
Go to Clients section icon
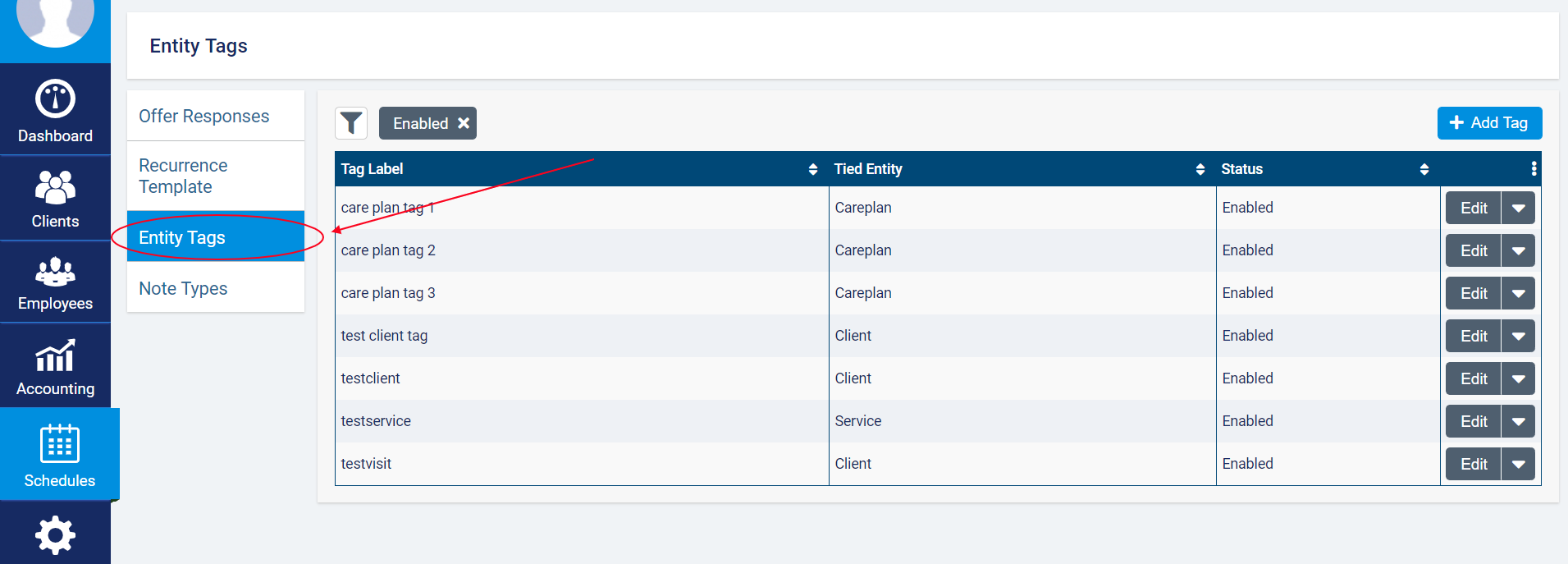55,187
